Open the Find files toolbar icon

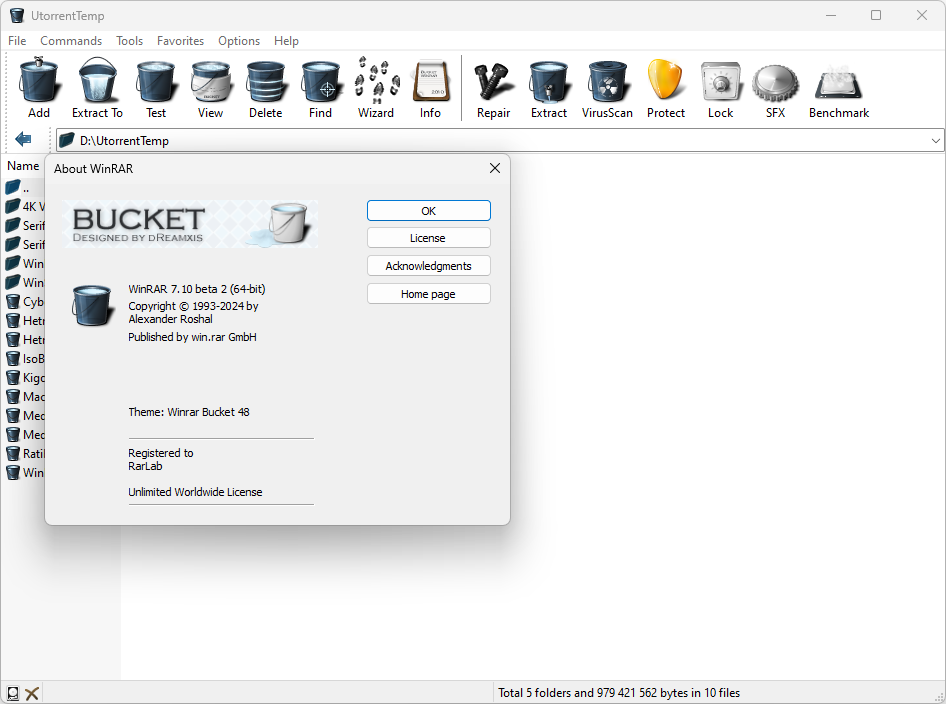tap(320, 81)
